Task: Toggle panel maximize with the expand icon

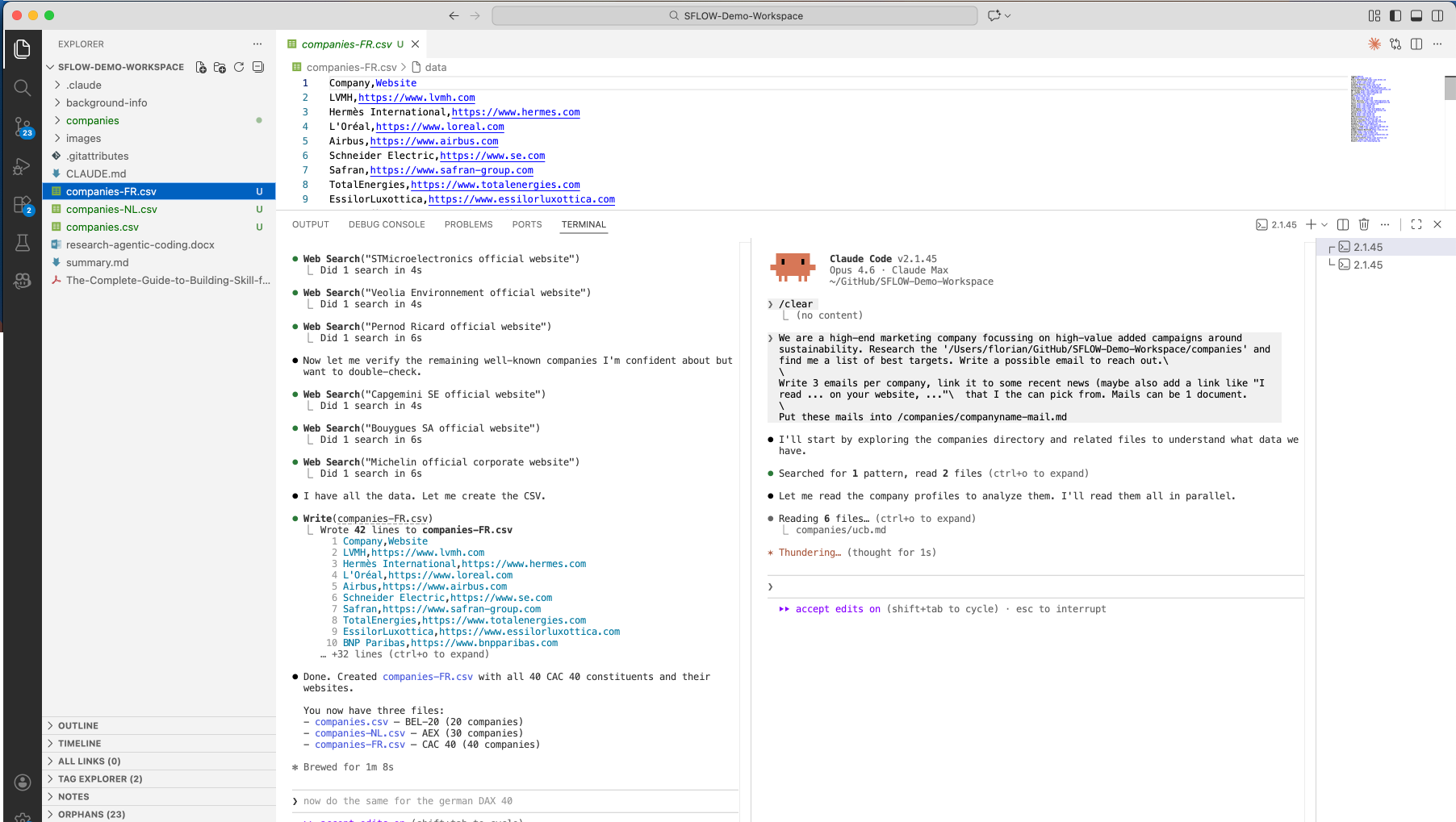Action: pos(1416,224)
